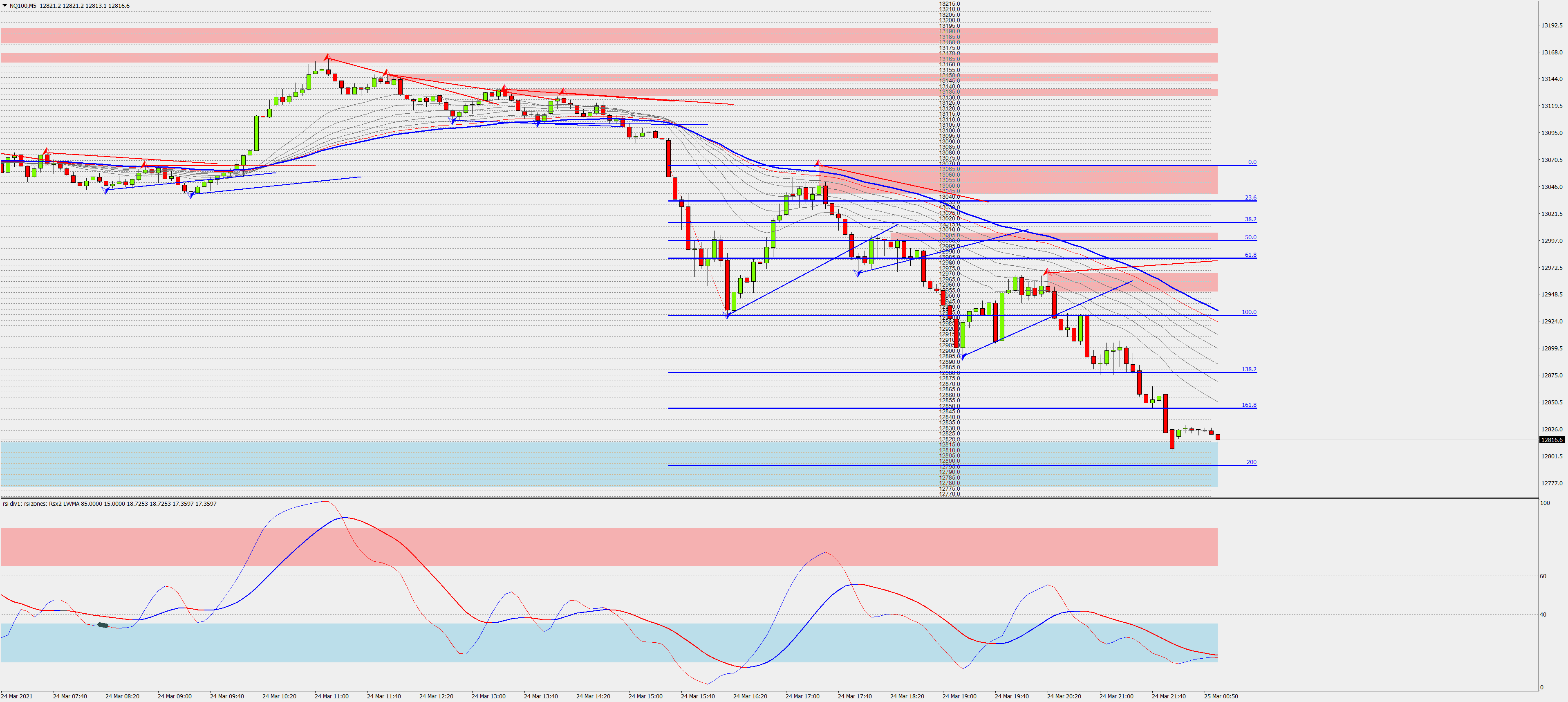The image size is (1568, 702).
Task: Click the blue arrow marker near 17:50 low
Action: coord(858,274)
